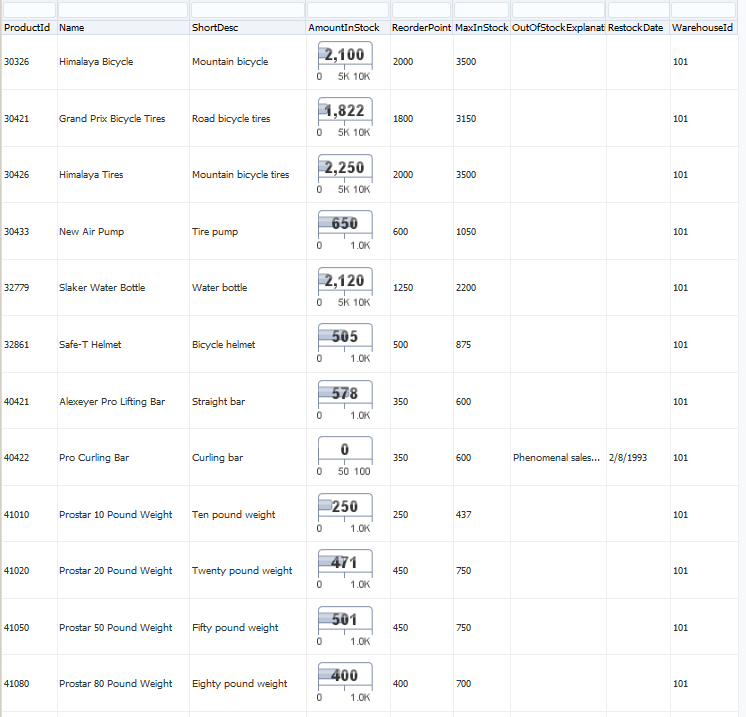Click the ShortDesc column header
This screenshot has height=717, width=746.
(247, 28)
